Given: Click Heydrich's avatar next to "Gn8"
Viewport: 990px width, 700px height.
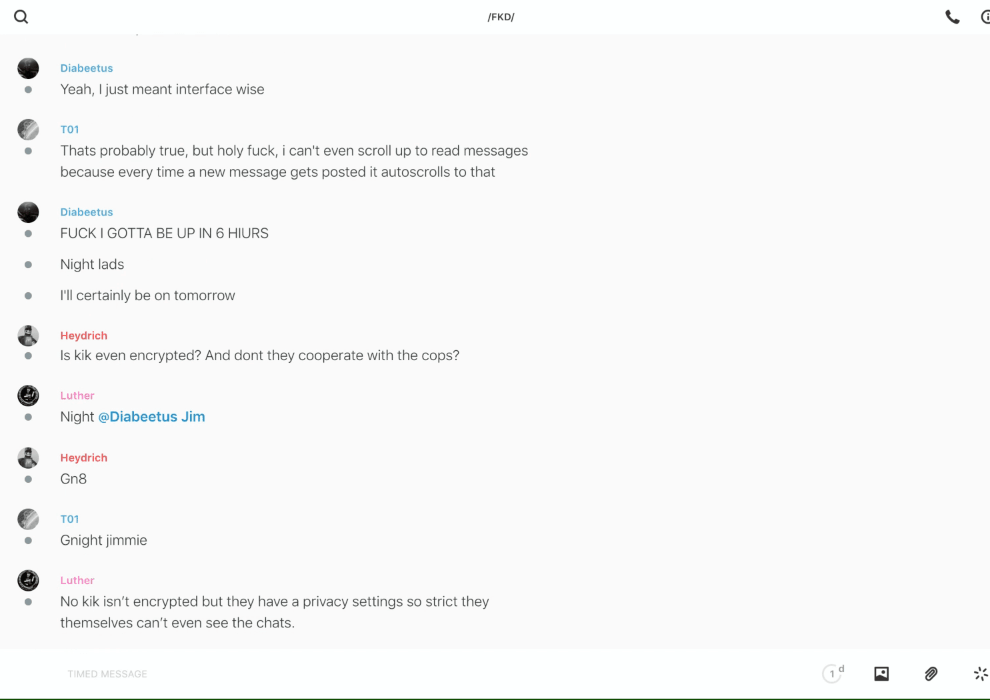Looking at the screenshot, I should click(28, 458).
